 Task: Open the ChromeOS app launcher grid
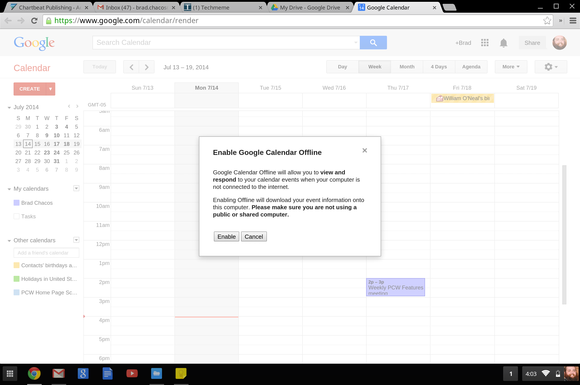[10, 374]
